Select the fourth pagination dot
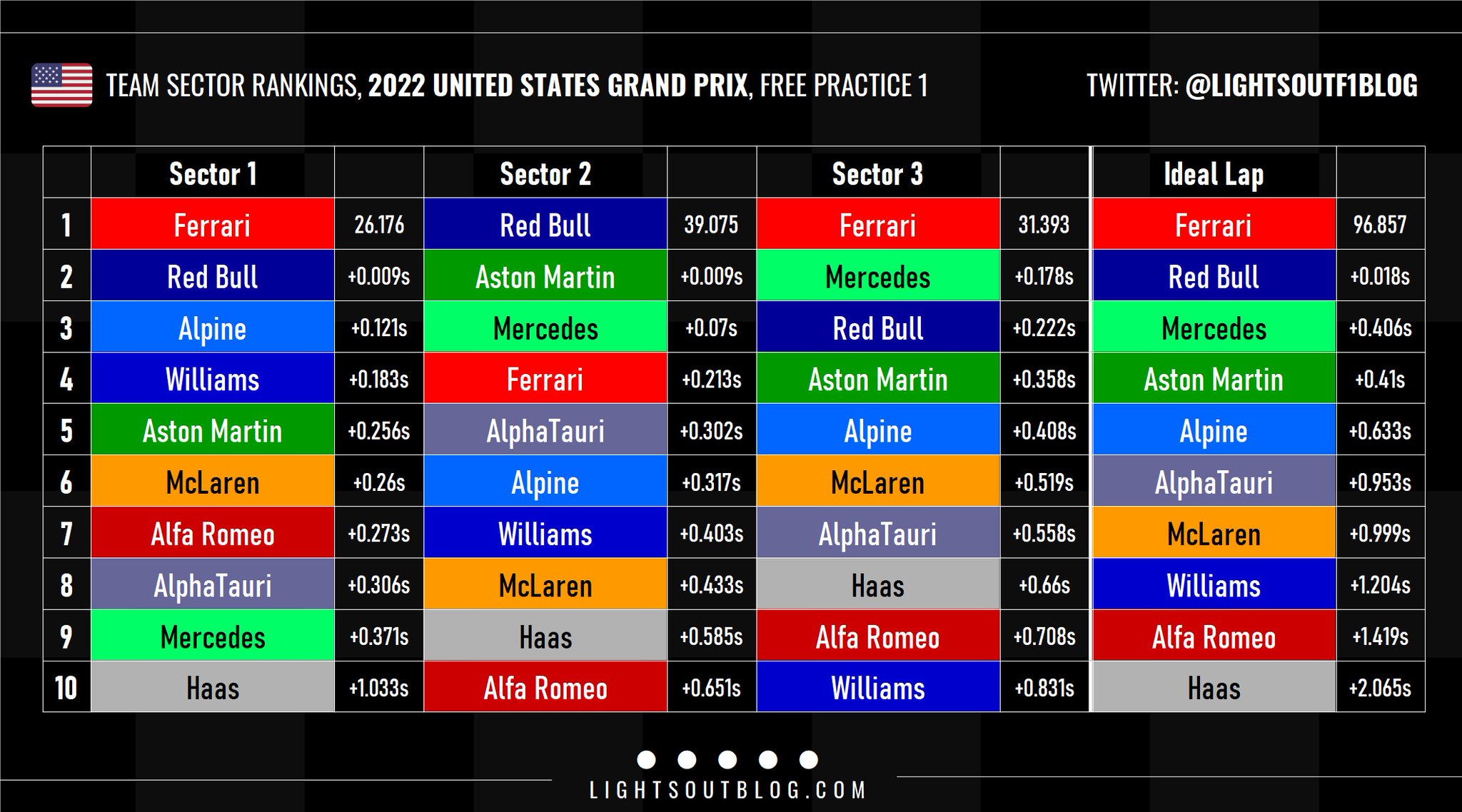The height and width of the screenshot is (812, 1462). click(768, 760)
